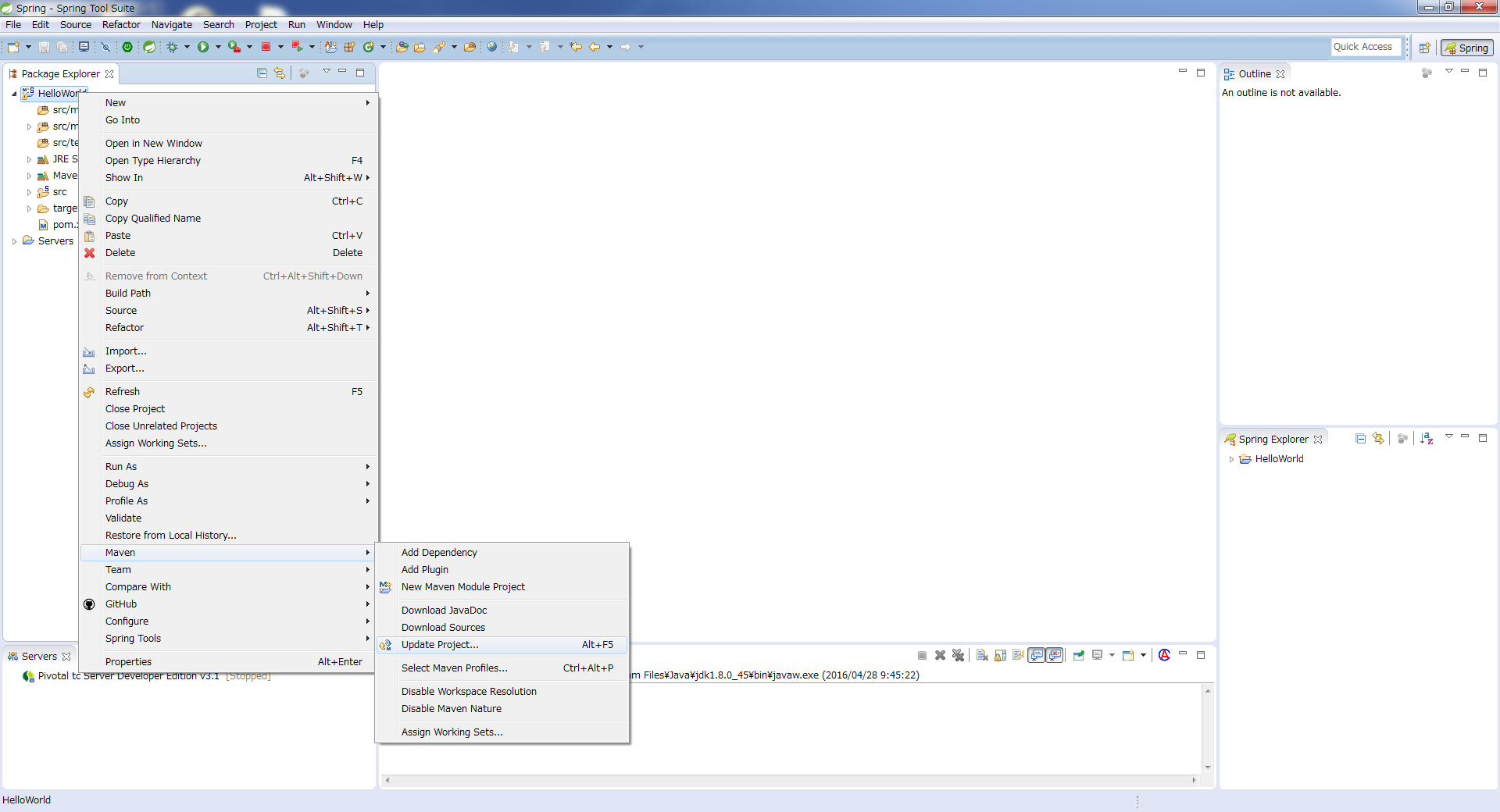The width and height of the screenshot is (1500, 812).
Task: Click Collapse All in Package Explorer
Action: click(x=262, y=73)
